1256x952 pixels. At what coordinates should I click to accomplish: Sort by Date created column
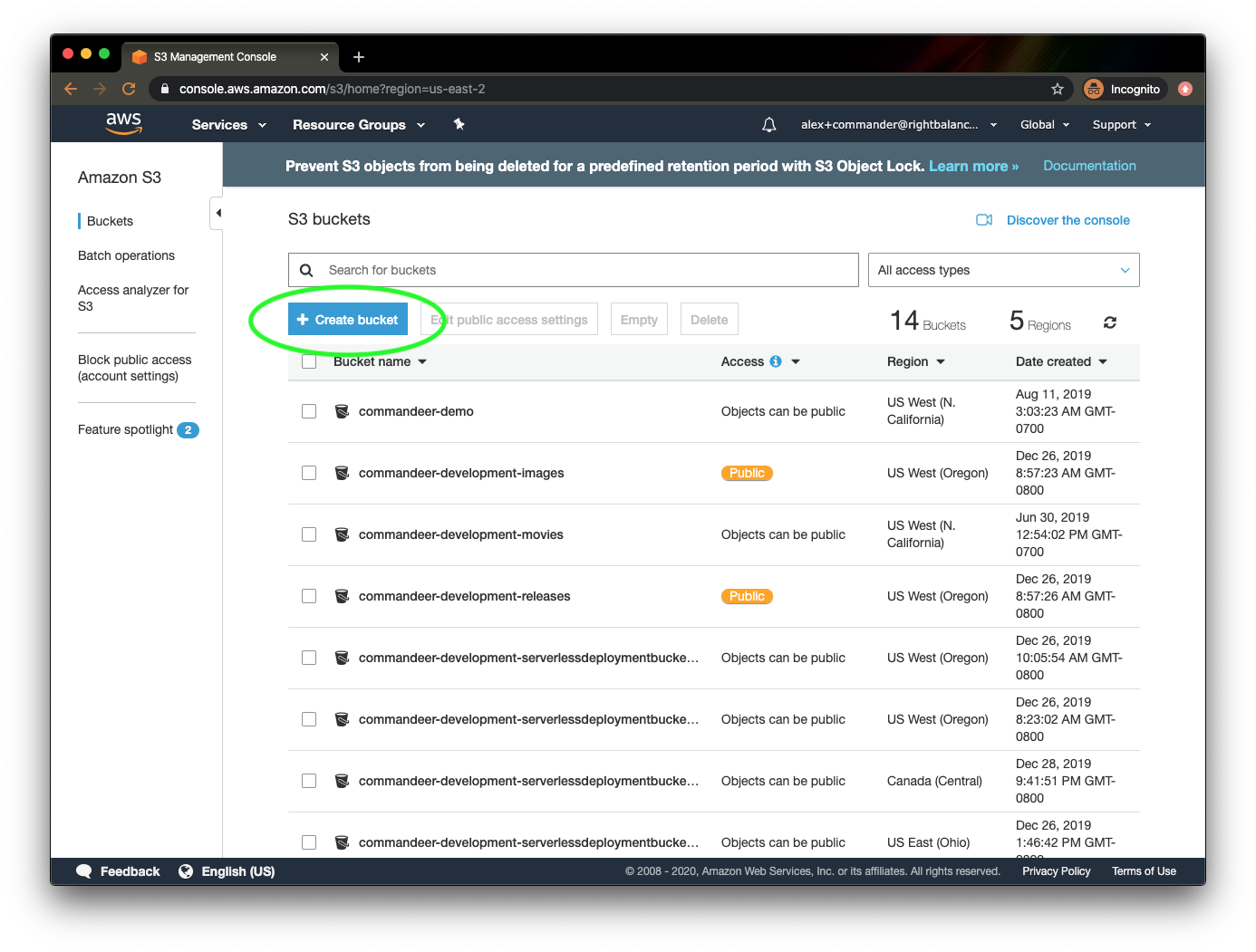click(x=1061, y=361)
